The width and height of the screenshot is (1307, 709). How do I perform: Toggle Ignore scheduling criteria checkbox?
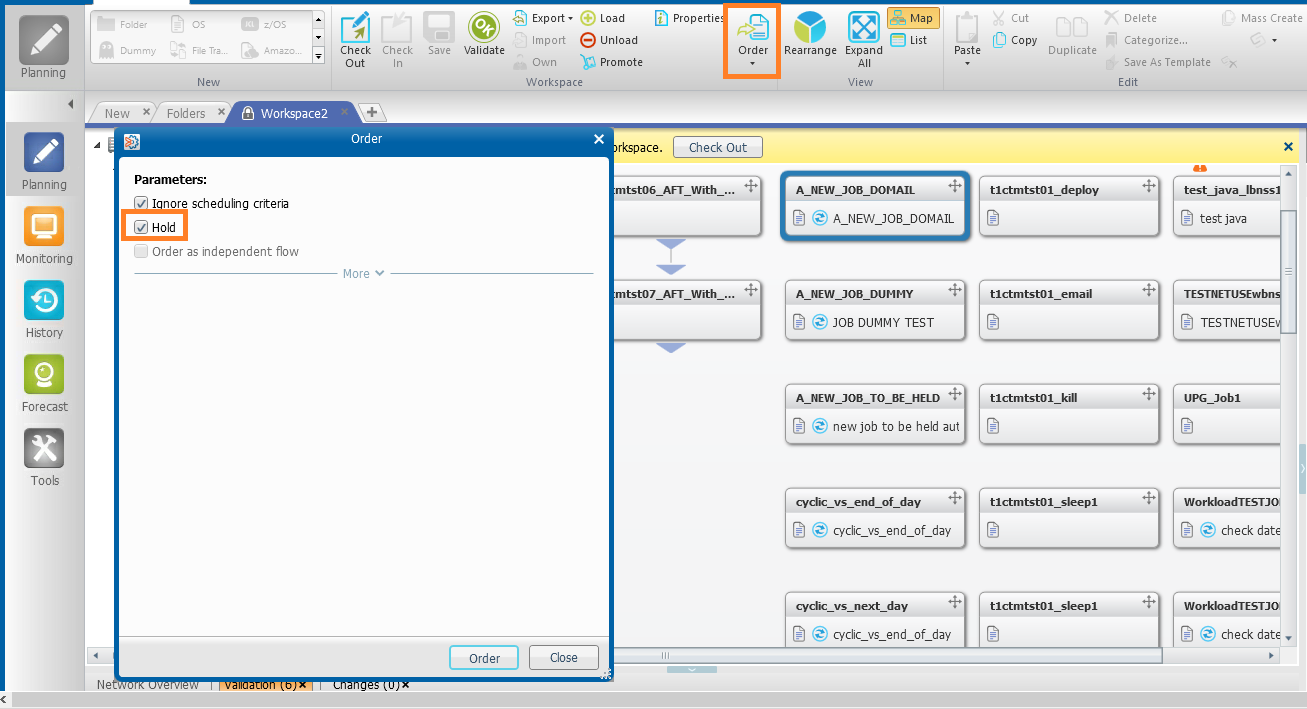coord(141,203)
